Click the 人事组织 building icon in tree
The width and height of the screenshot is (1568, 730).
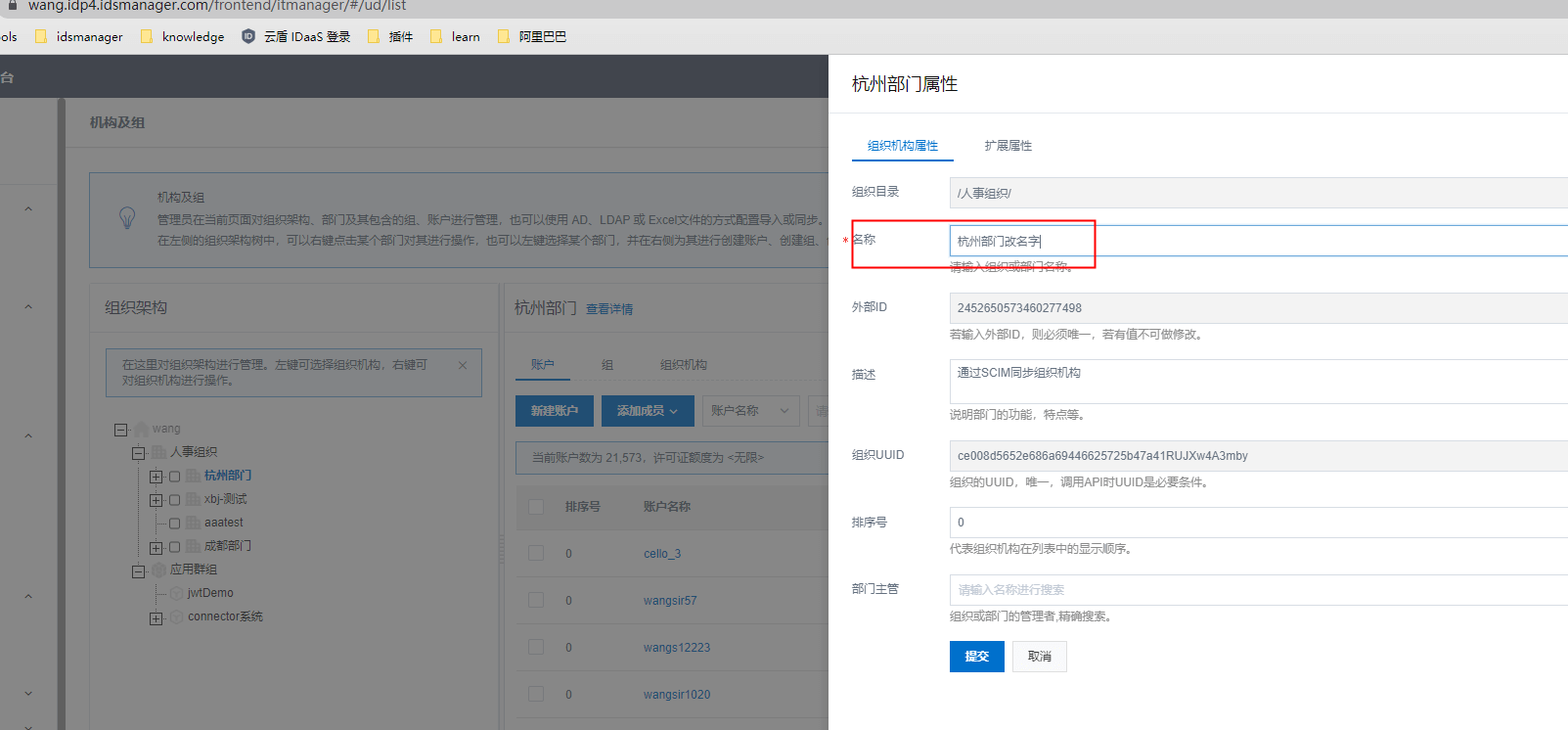click(x=158, y=452)
